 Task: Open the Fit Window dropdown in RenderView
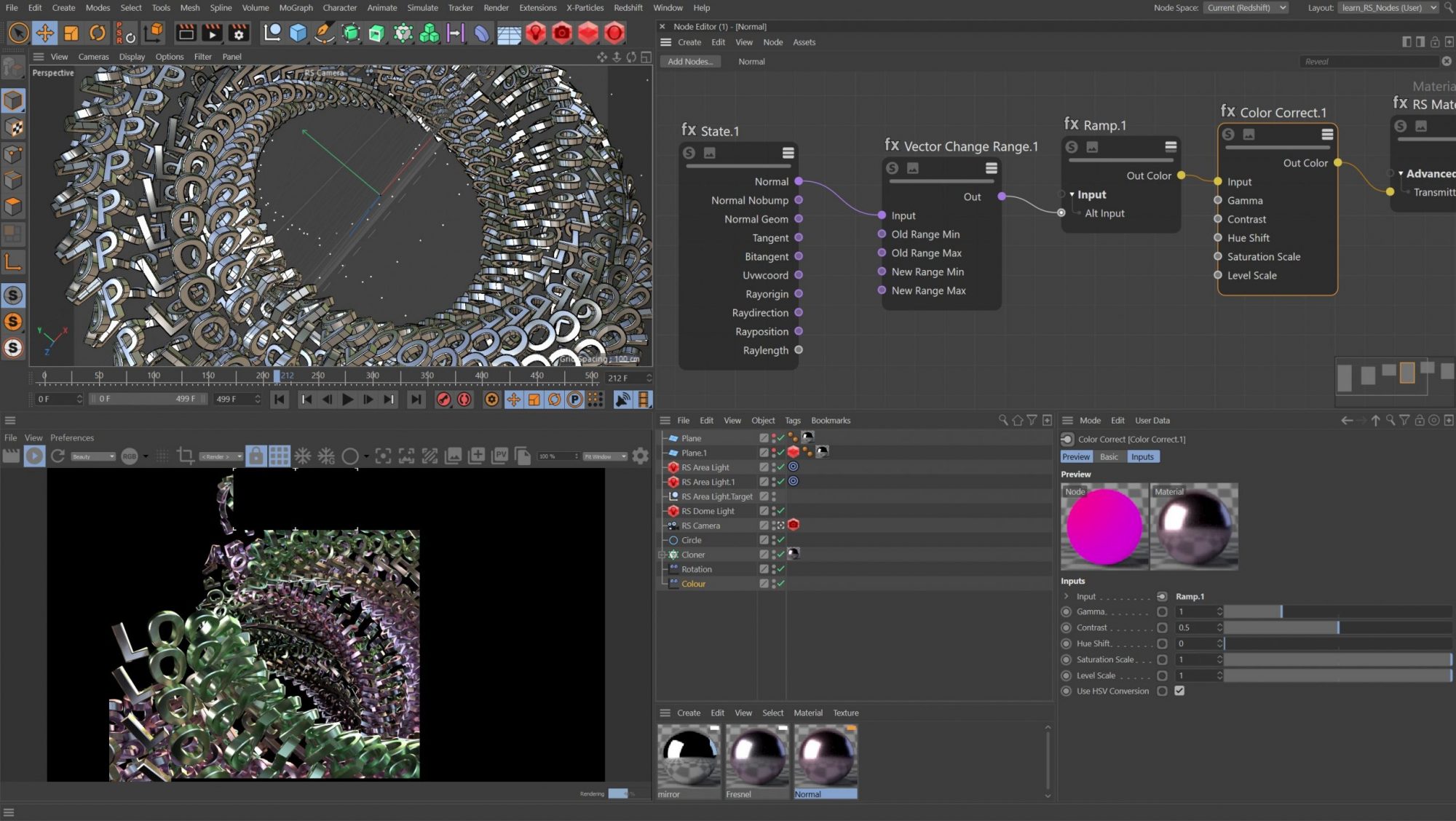pos(604,456)
